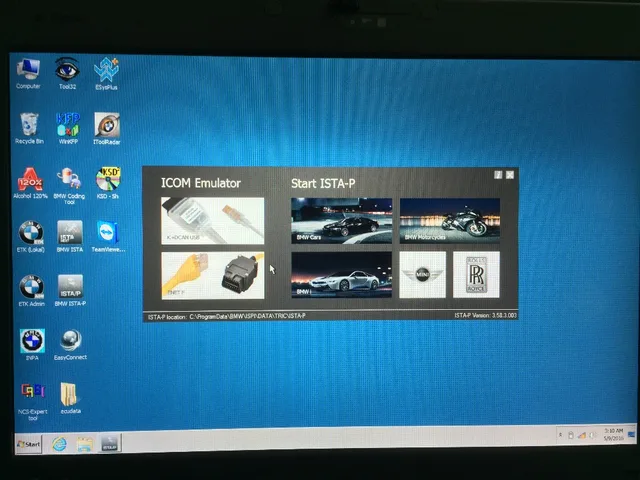Launch Internet Explorer from taskbar
The width and height of the screenshot is (640, 480).
(x=60, y=444)
